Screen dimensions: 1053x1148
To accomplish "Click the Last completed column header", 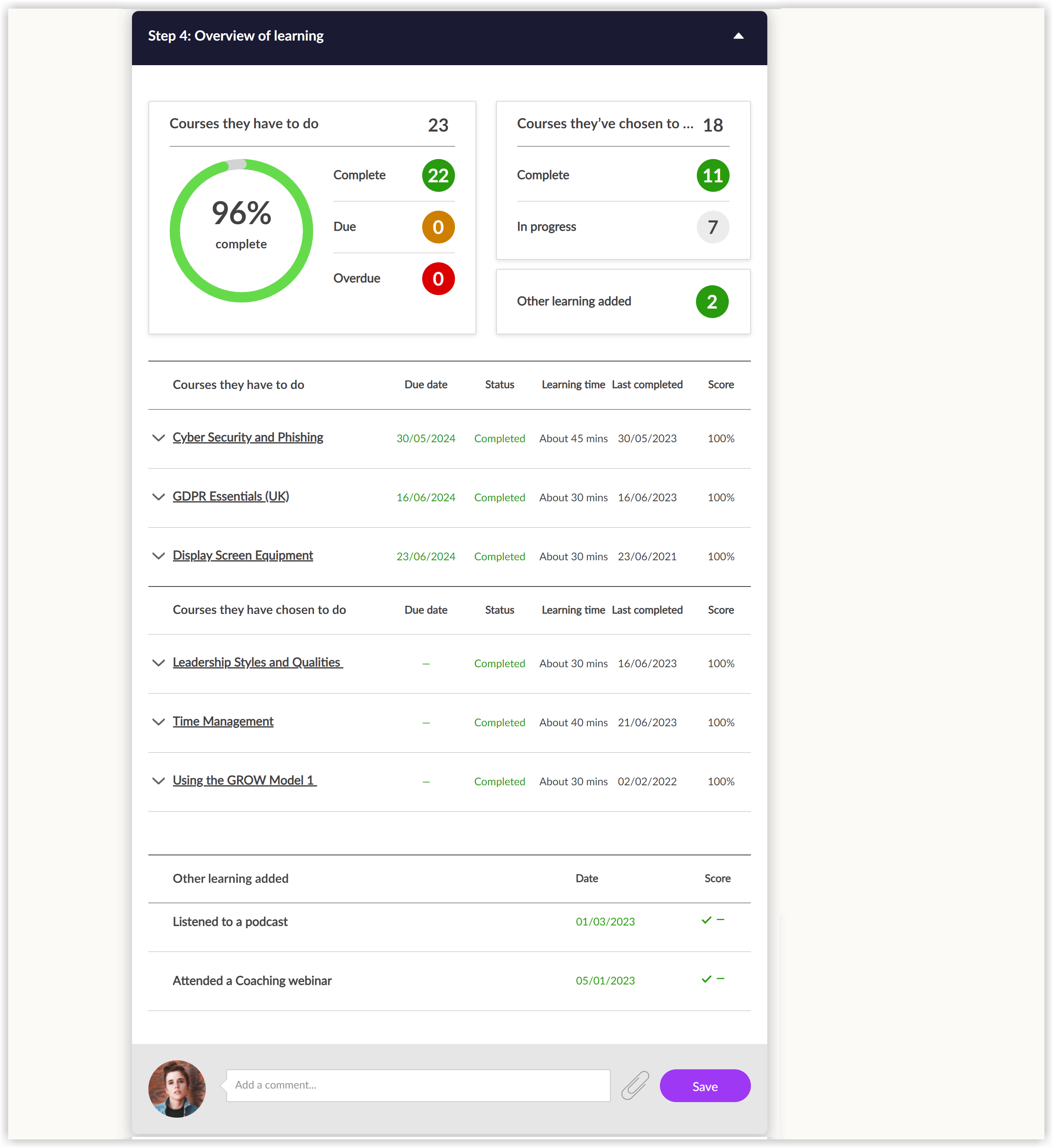I will click(647, 384).
